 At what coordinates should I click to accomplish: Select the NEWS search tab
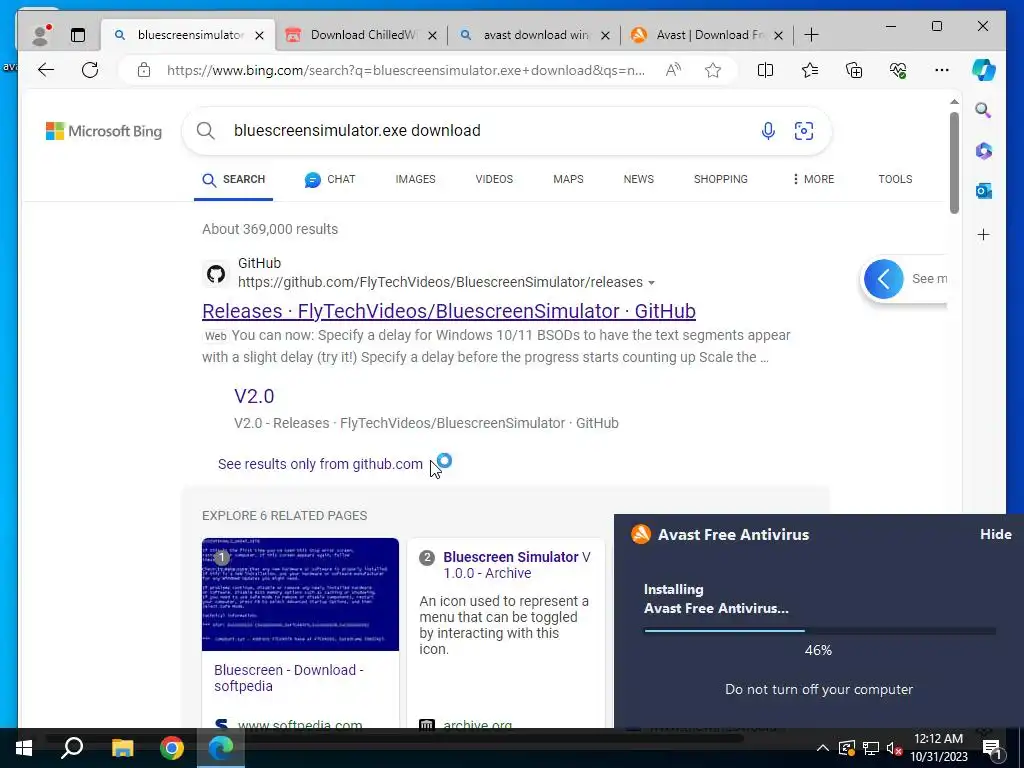[x=639, y=179]
